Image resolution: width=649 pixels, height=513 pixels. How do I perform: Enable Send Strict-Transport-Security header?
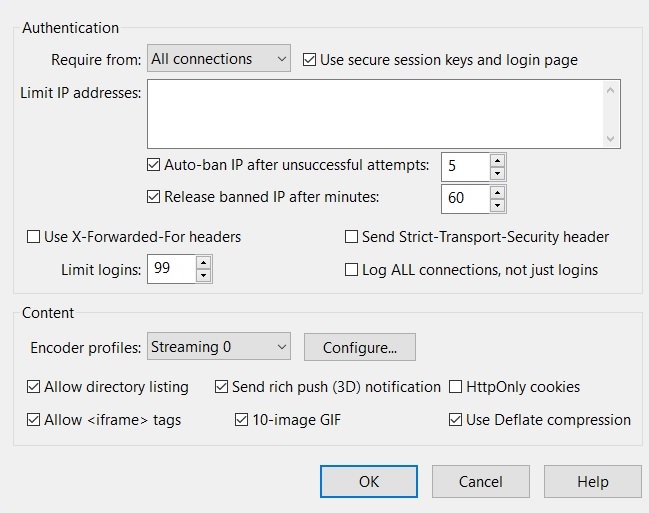[352, 237]
